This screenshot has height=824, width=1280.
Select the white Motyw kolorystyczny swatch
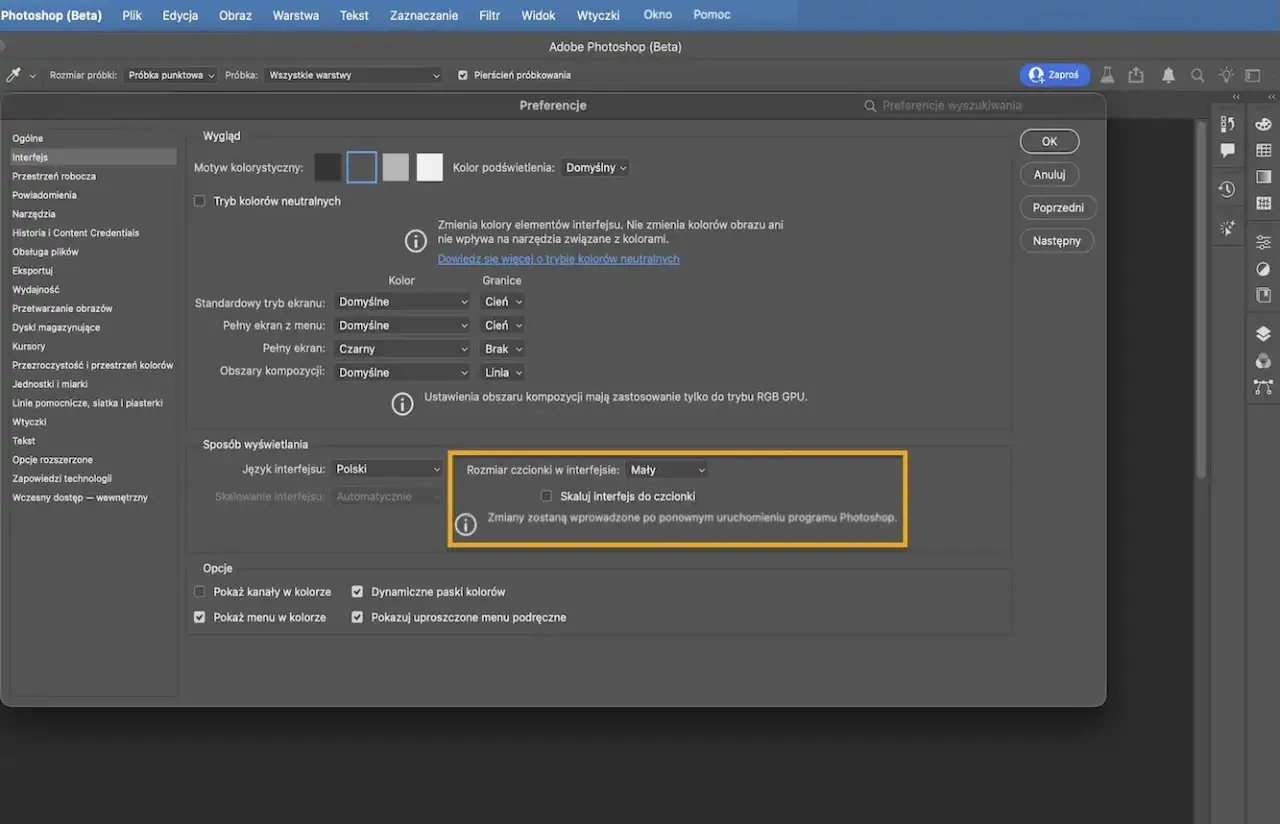(x=429, y=167)
